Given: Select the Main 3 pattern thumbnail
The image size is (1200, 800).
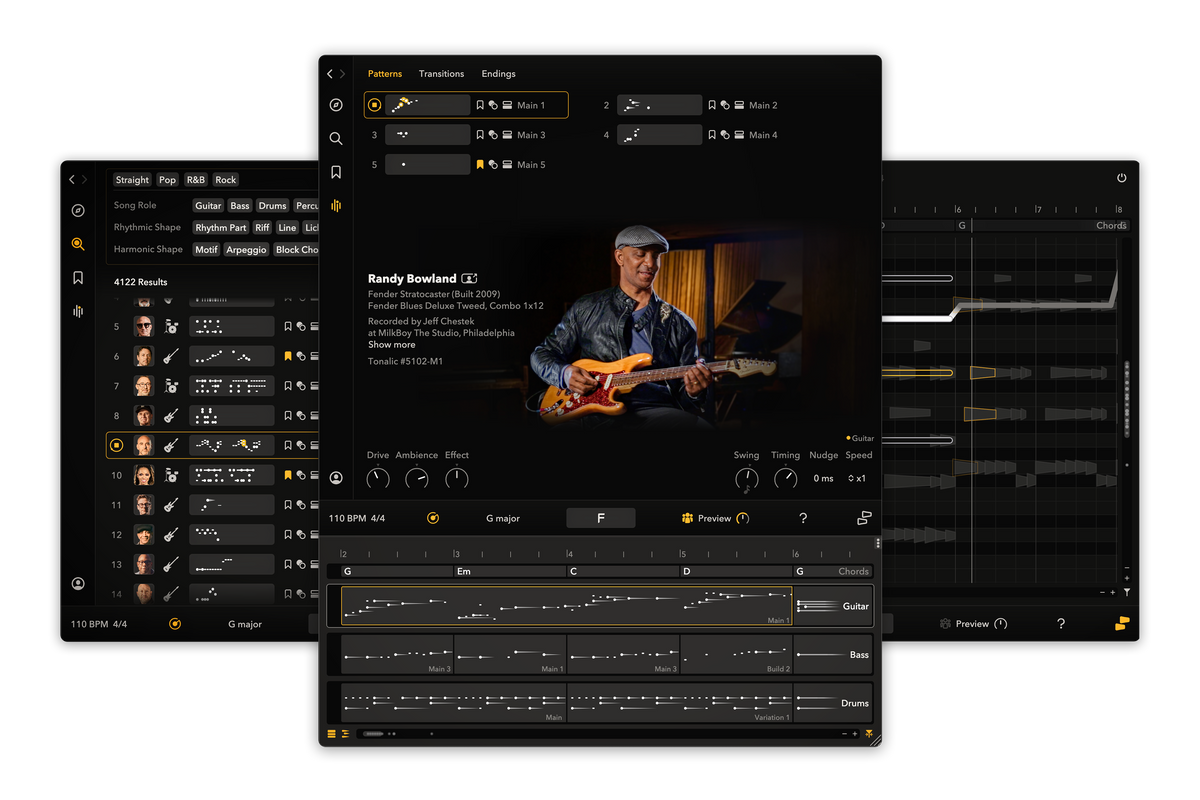Looking at the screenshot, I should coord(427,135).
